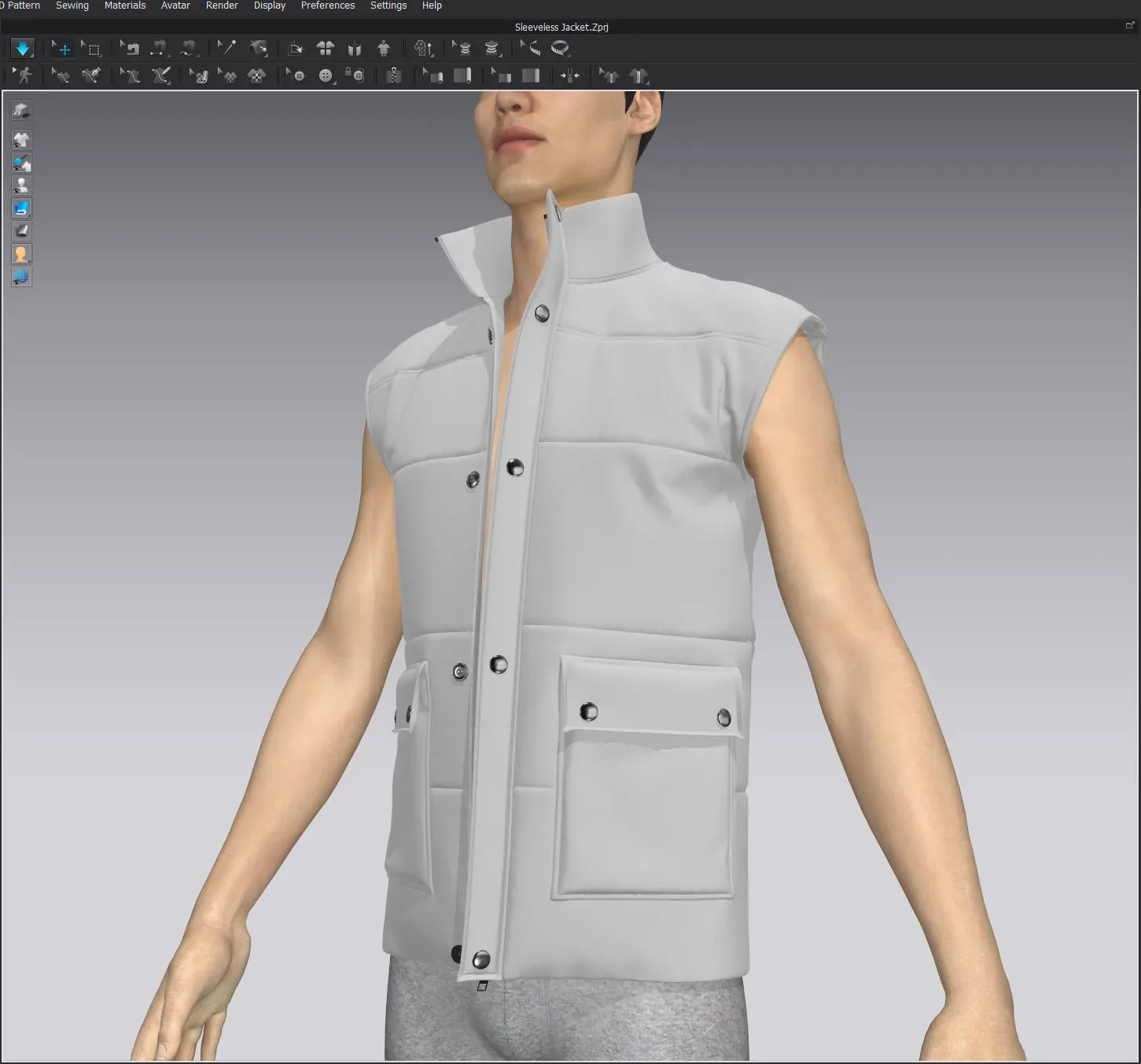Select the Button tool
This screenshot has width=1141, height=1064.
[x=326, y=75]
